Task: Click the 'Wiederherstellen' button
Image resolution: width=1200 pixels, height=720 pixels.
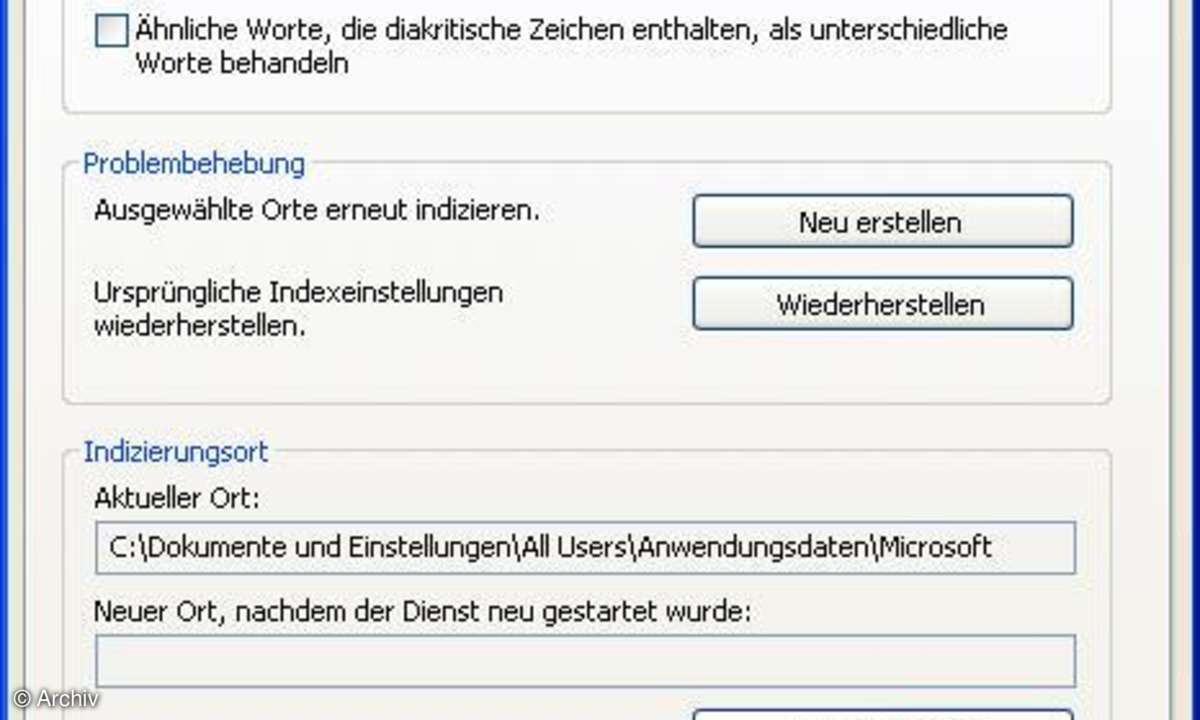Action: (x=882, y=304)
